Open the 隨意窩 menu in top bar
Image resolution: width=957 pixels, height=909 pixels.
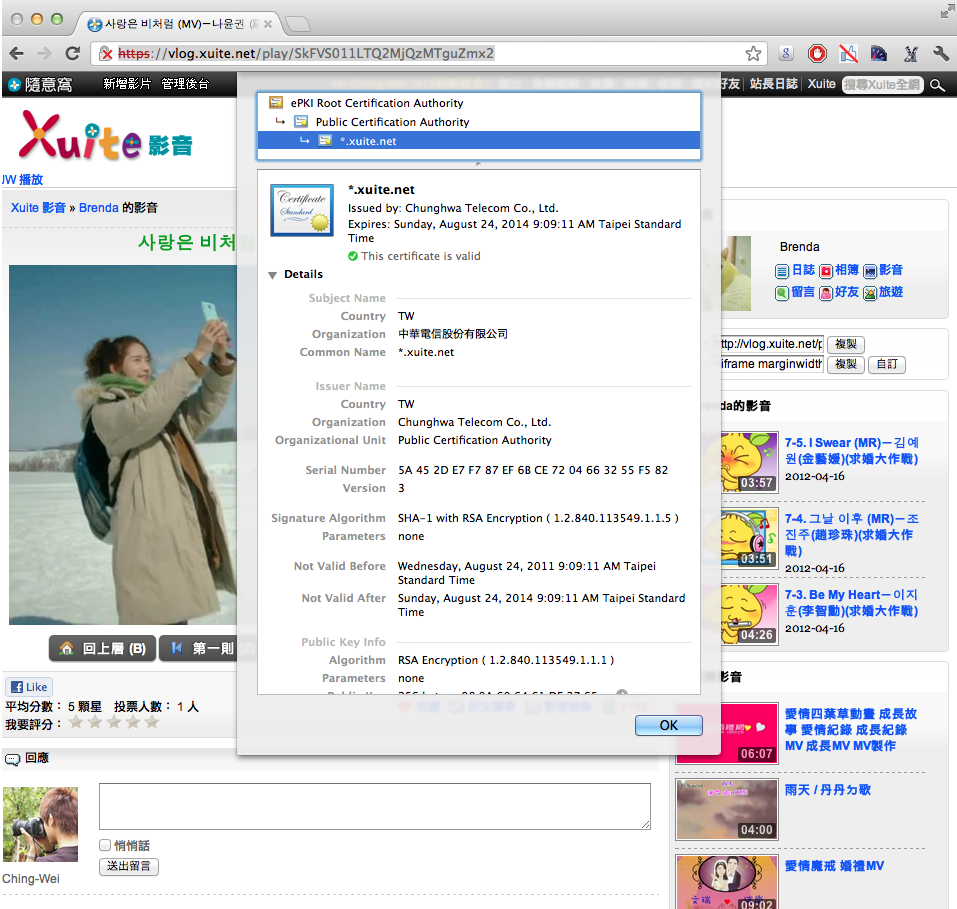click(x=40, y=84)
